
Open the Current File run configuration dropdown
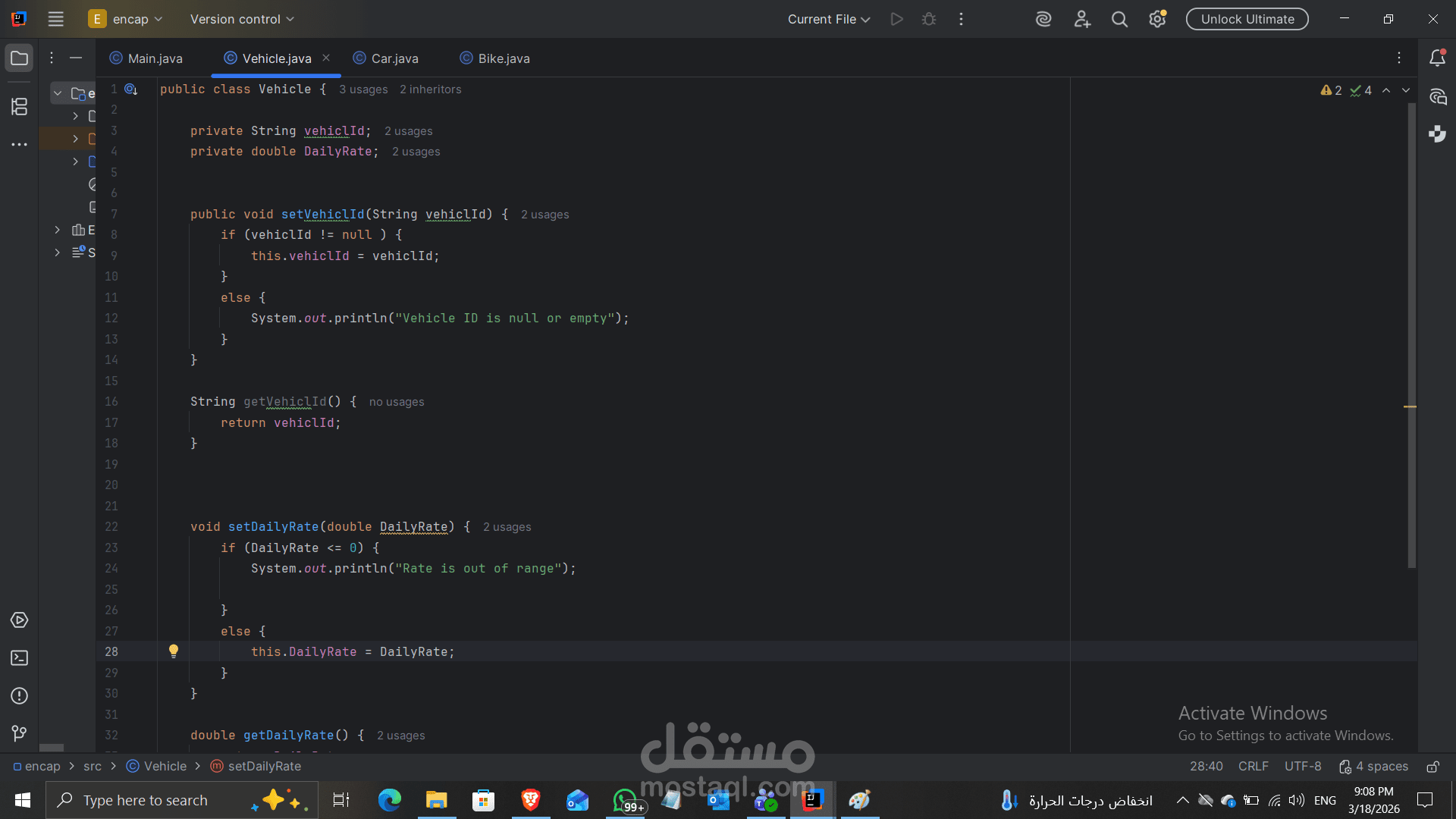(x=829, y=19)
